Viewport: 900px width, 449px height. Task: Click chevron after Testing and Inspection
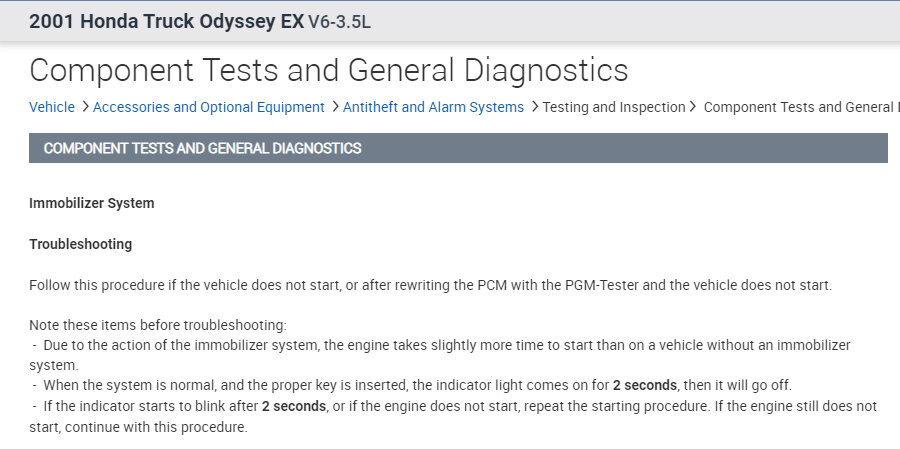point(695,107)
